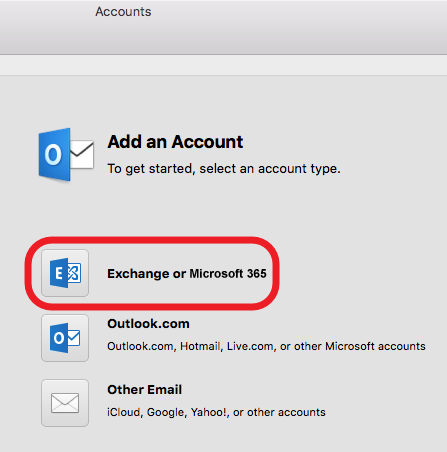Image resolution: width=447 pixels, height=452 pixels.
Task: Select Exchange or Microsoft 365 label
Action: pyautogui.click(x=187, y=274)
